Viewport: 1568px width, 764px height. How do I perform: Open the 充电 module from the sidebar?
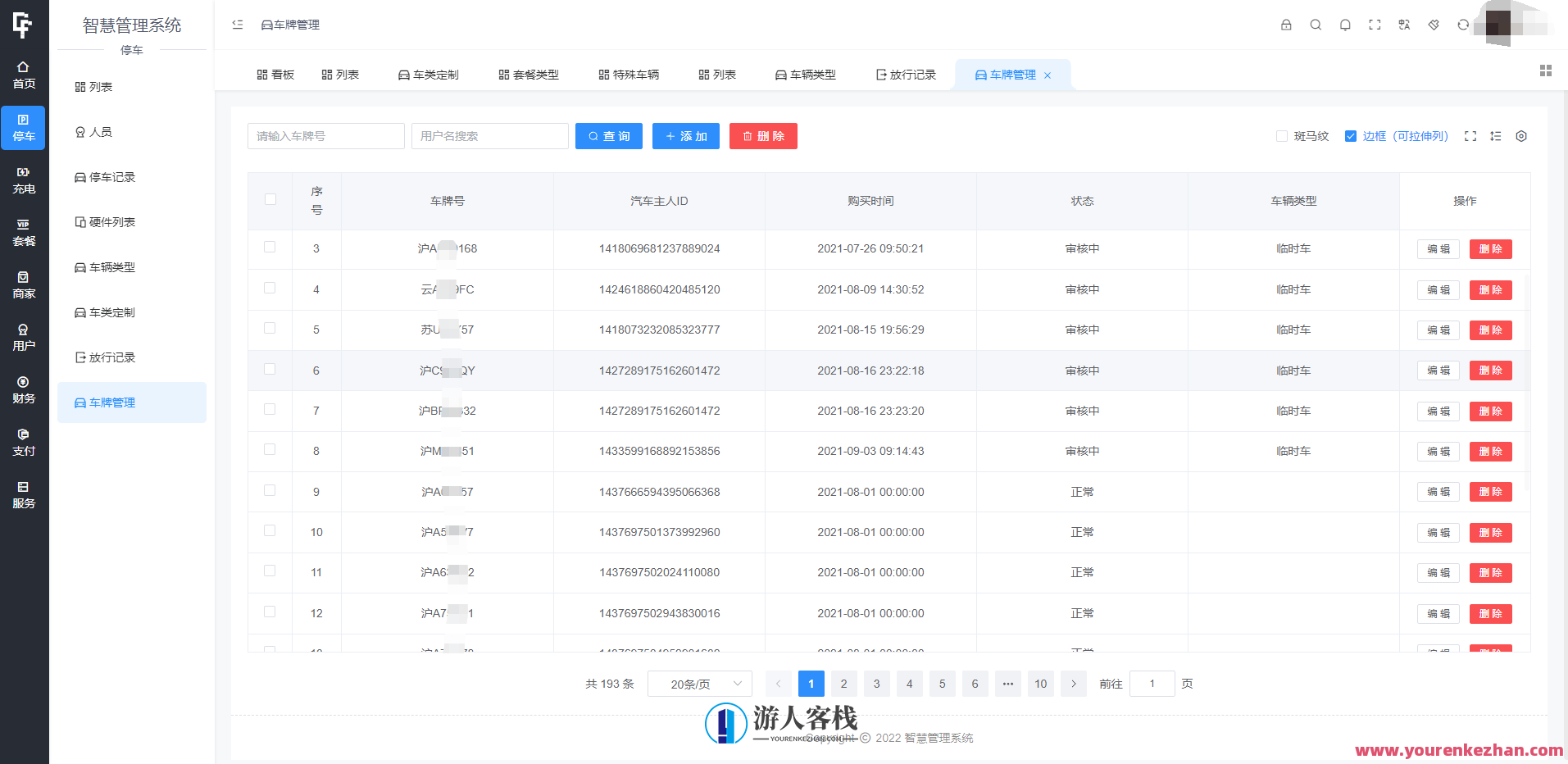click(23, 180)
